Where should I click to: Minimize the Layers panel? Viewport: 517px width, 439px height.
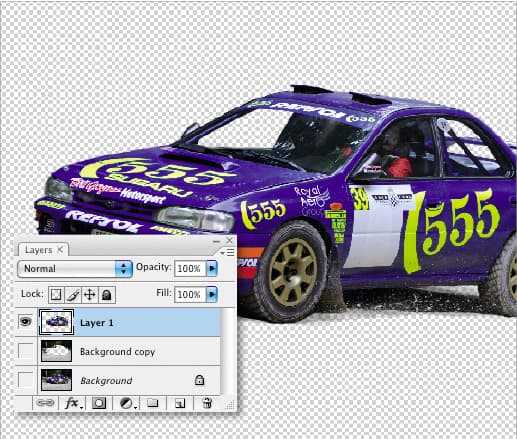tap(217, 241)
